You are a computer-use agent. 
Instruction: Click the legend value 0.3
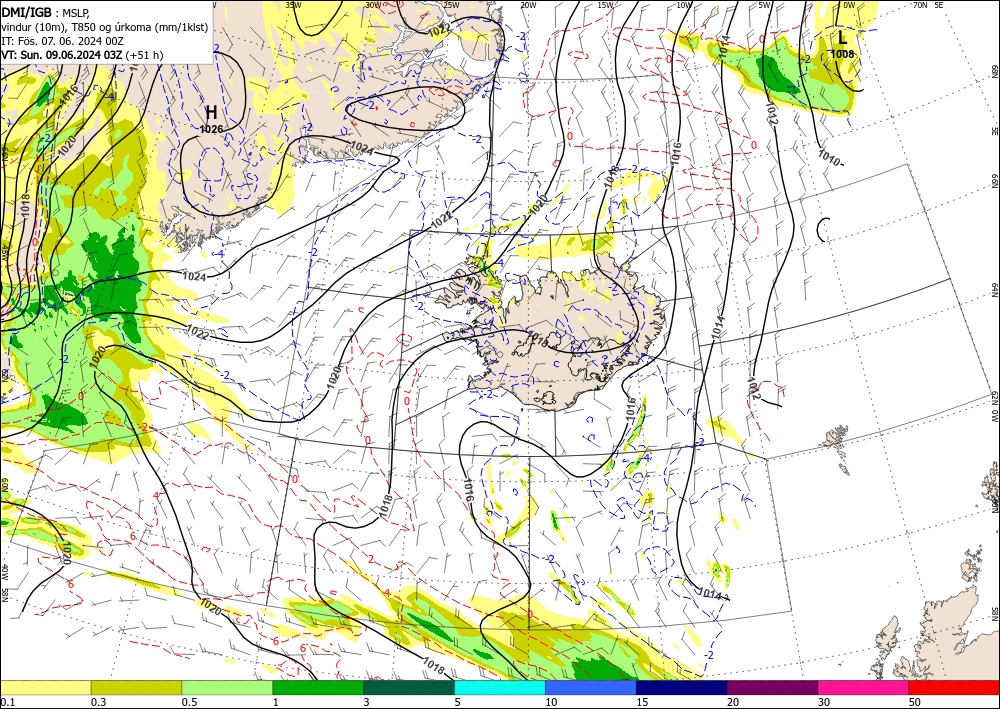click(x=98, y=702)
